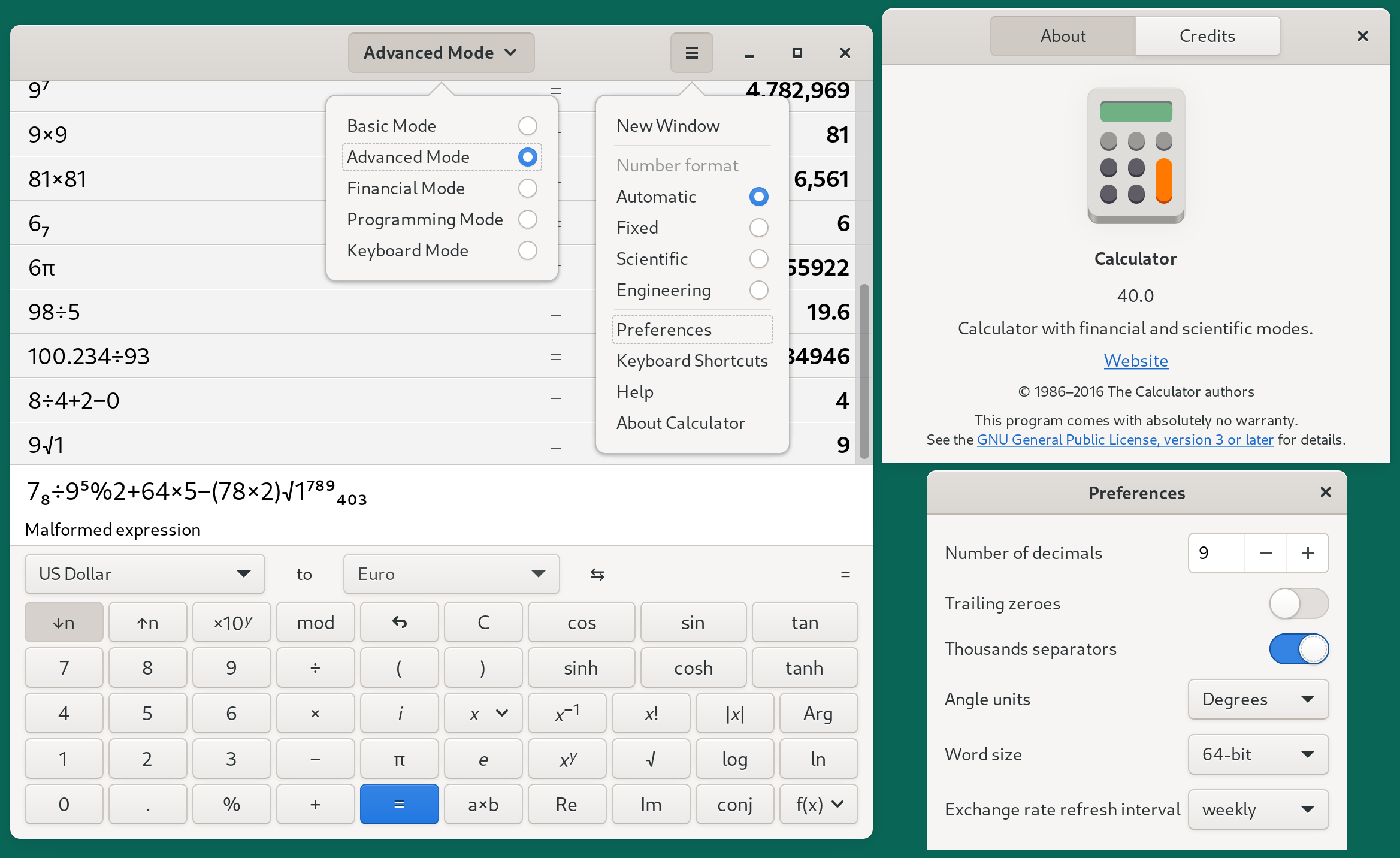Click the x to the power y button

567,759
